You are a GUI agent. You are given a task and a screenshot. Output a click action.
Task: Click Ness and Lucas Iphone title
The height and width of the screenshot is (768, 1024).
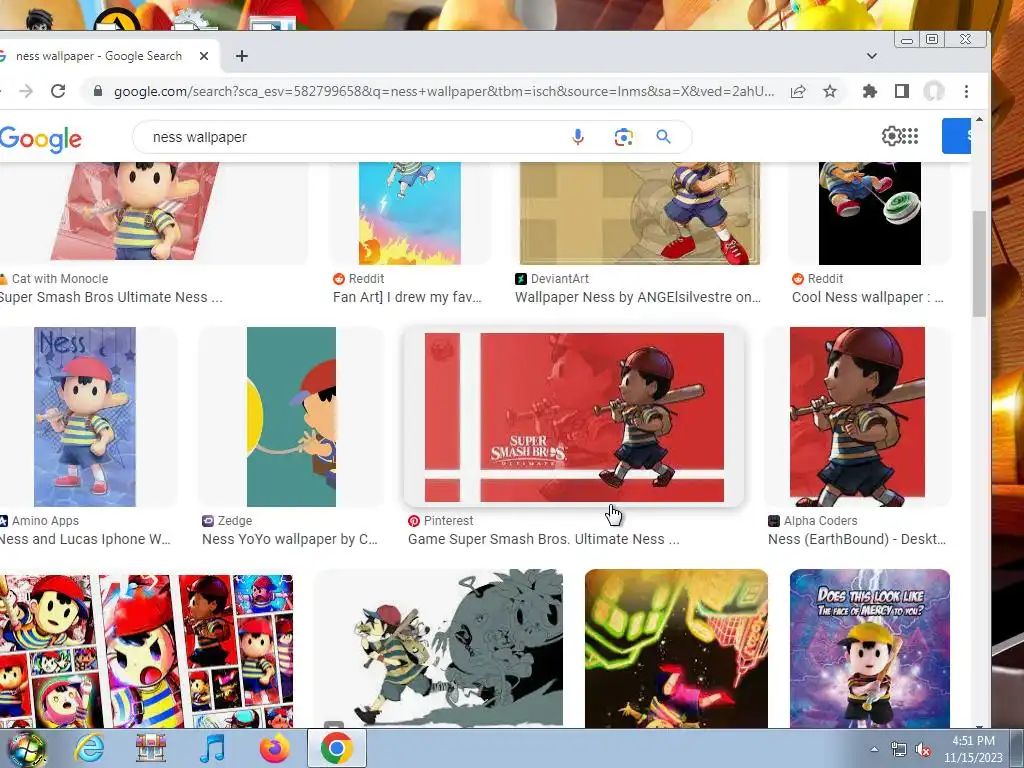coord(85,539)
